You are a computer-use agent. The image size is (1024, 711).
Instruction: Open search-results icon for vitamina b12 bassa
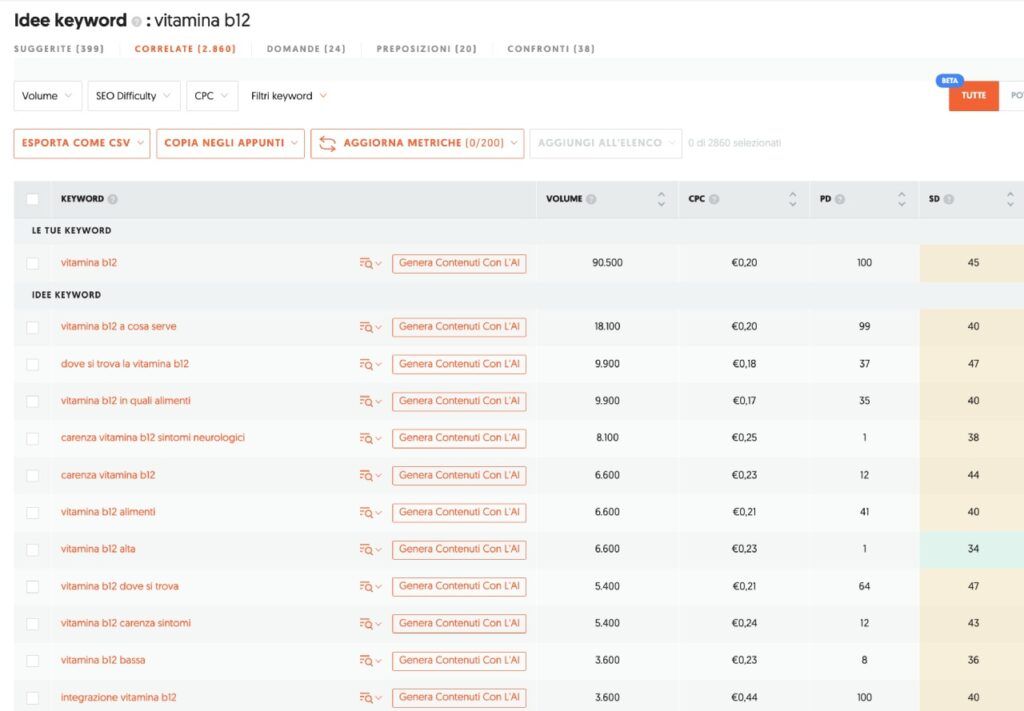pyautogui.click(x=370, y=661)
